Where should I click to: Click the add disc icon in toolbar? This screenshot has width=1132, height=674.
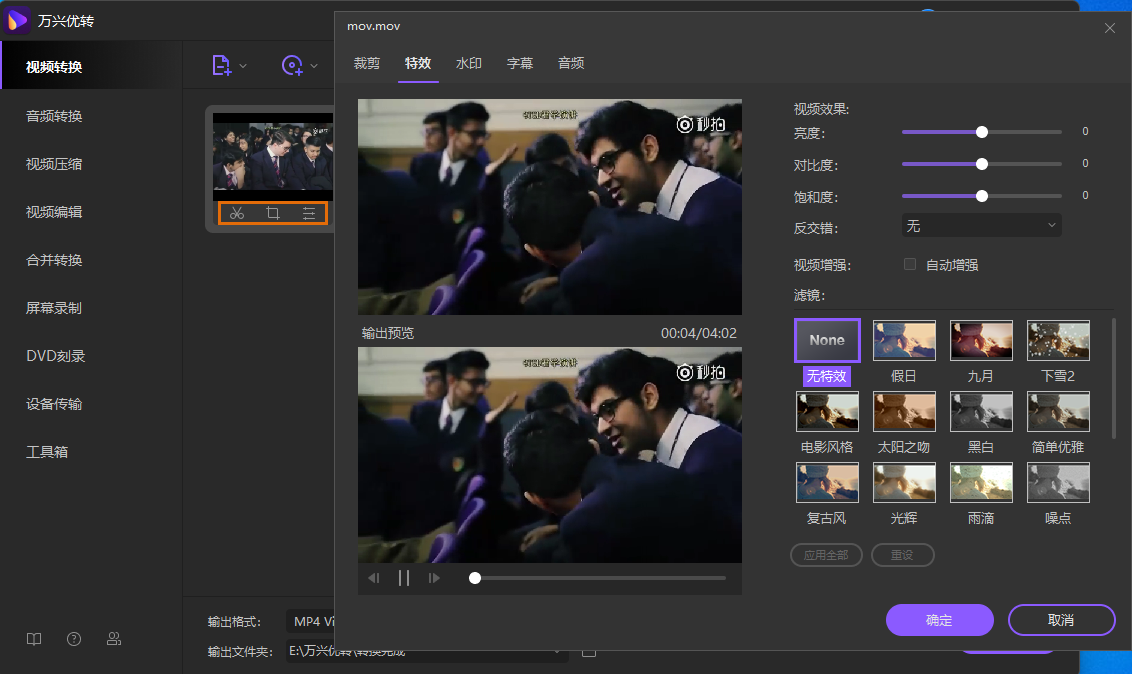pyautogui.click(x=292, y=65)
